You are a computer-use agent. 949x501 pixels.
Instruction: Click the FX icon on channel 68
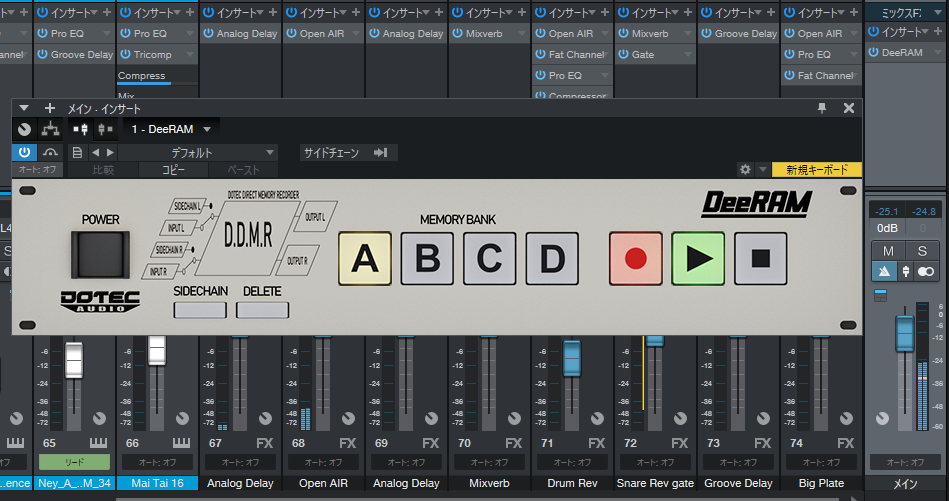pos(347,444)
